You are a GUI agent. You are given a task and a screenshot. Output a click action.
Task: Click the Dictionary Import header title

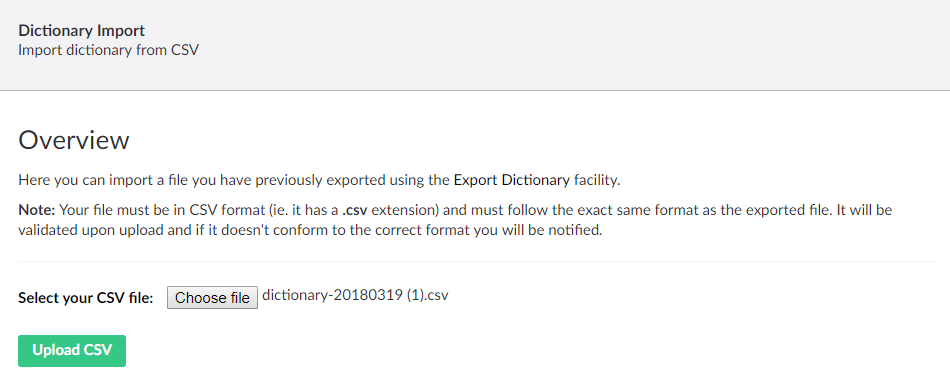point(82,30)
